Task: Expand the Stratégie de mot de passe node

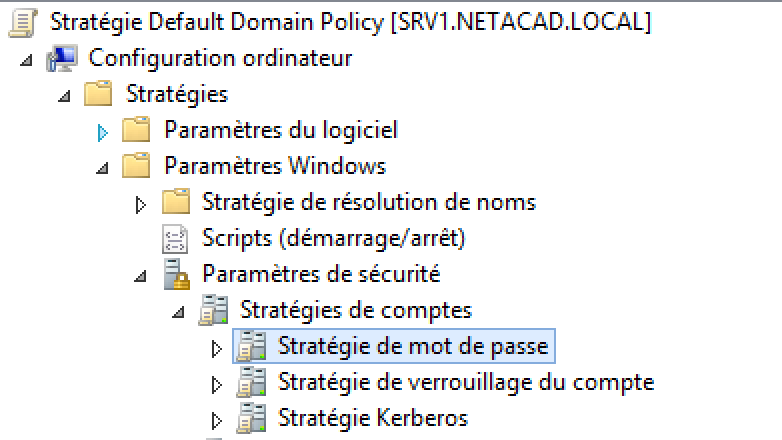Action: click(217, 348)
